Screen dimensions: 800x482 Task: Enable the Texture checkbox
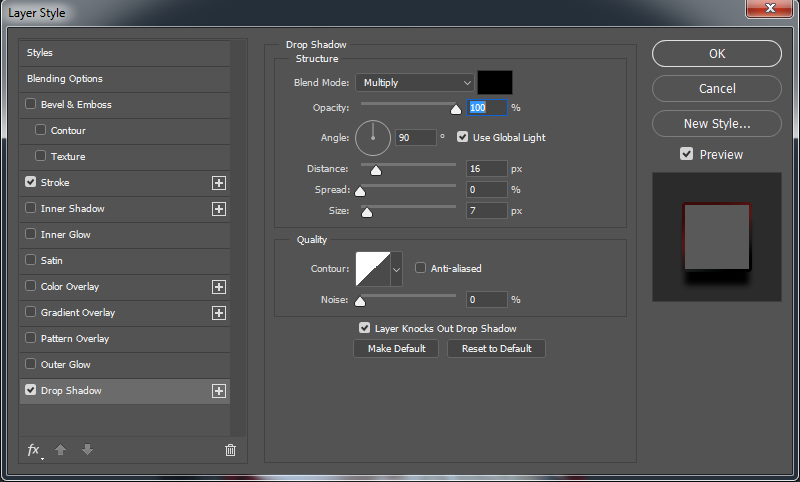40,156
